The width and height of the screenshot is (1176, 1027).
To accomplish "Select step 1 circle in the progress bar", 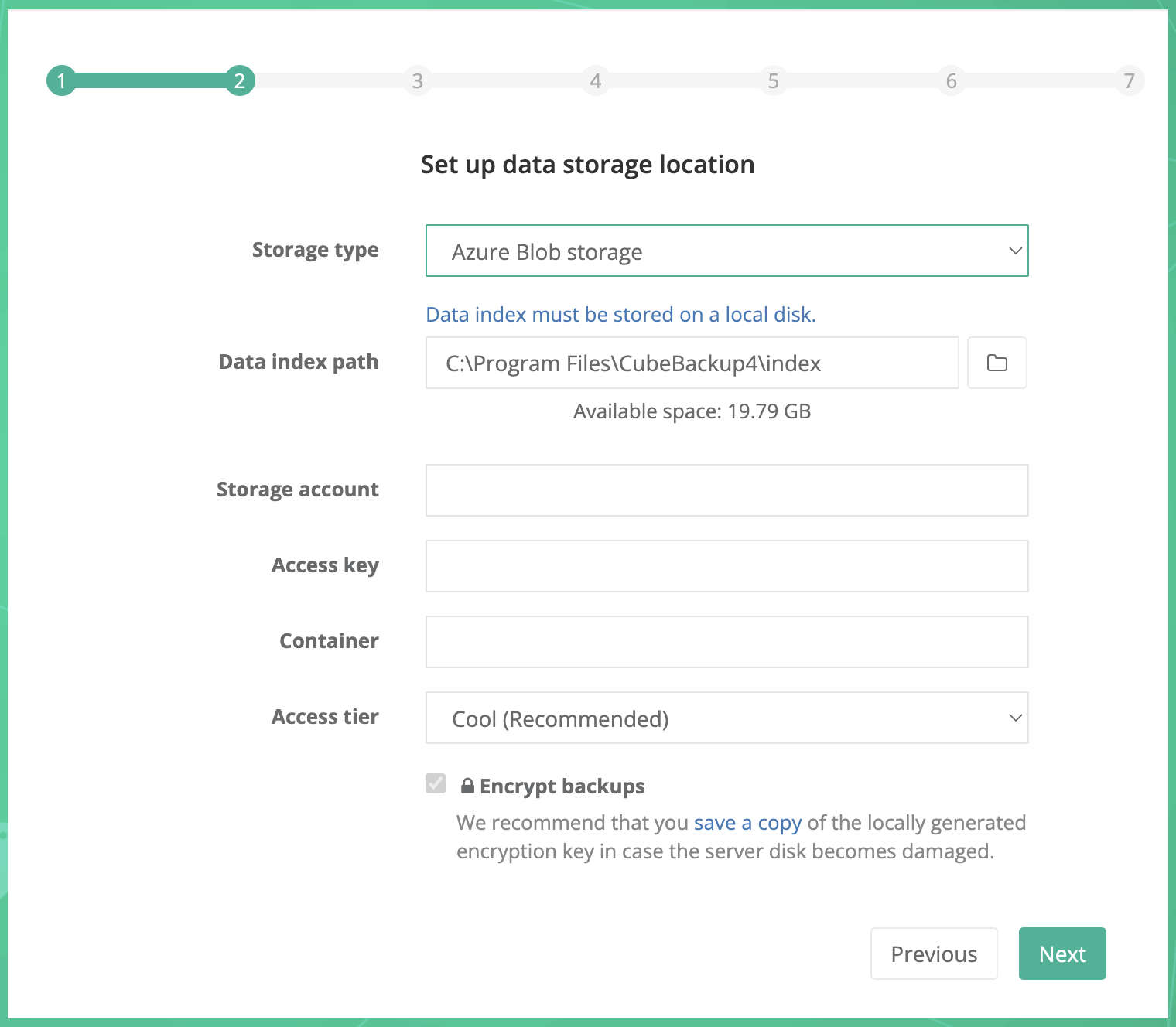I will [x=62, y=80].
